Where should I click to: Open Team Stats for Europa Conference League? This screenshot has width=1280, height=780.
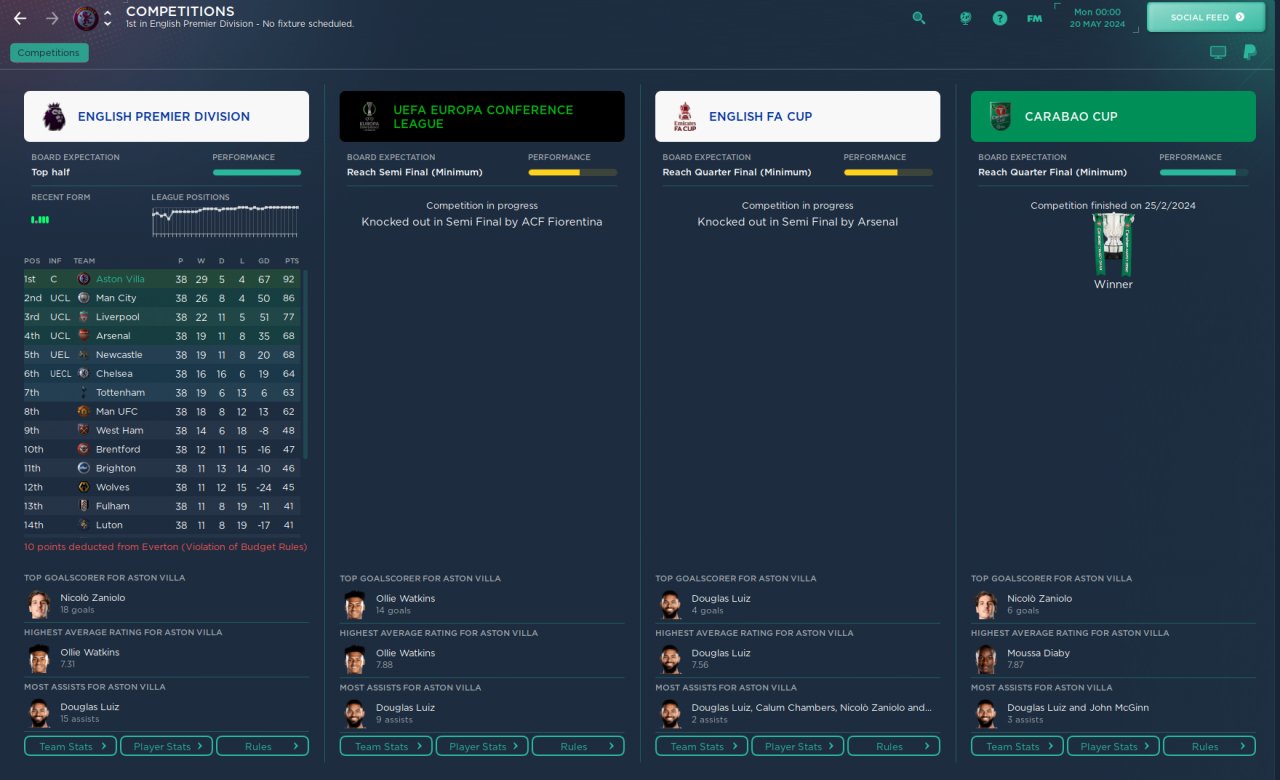387,746
